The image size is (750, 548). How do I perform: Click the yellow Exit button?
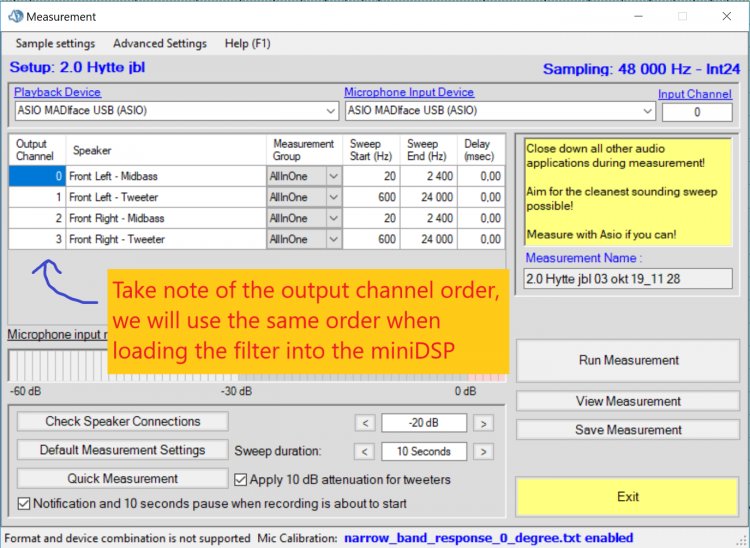coord(628,496)
